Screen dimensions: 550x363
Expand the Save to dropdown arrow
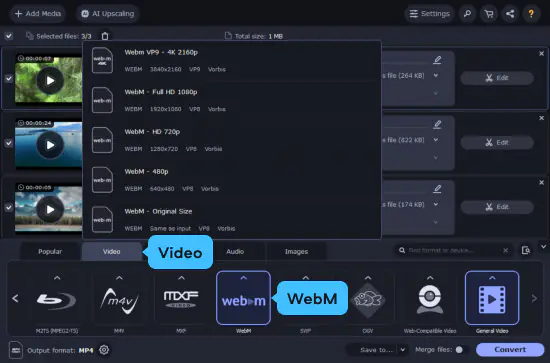[x=403, y=350]
